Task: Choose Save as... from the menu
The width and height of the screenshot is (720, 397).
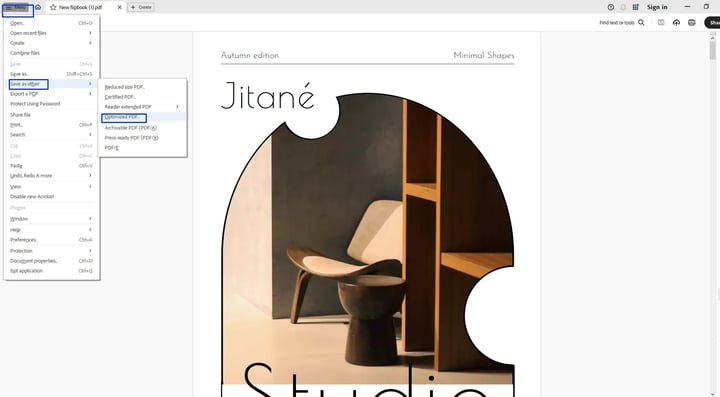Action: coord(51,74)
